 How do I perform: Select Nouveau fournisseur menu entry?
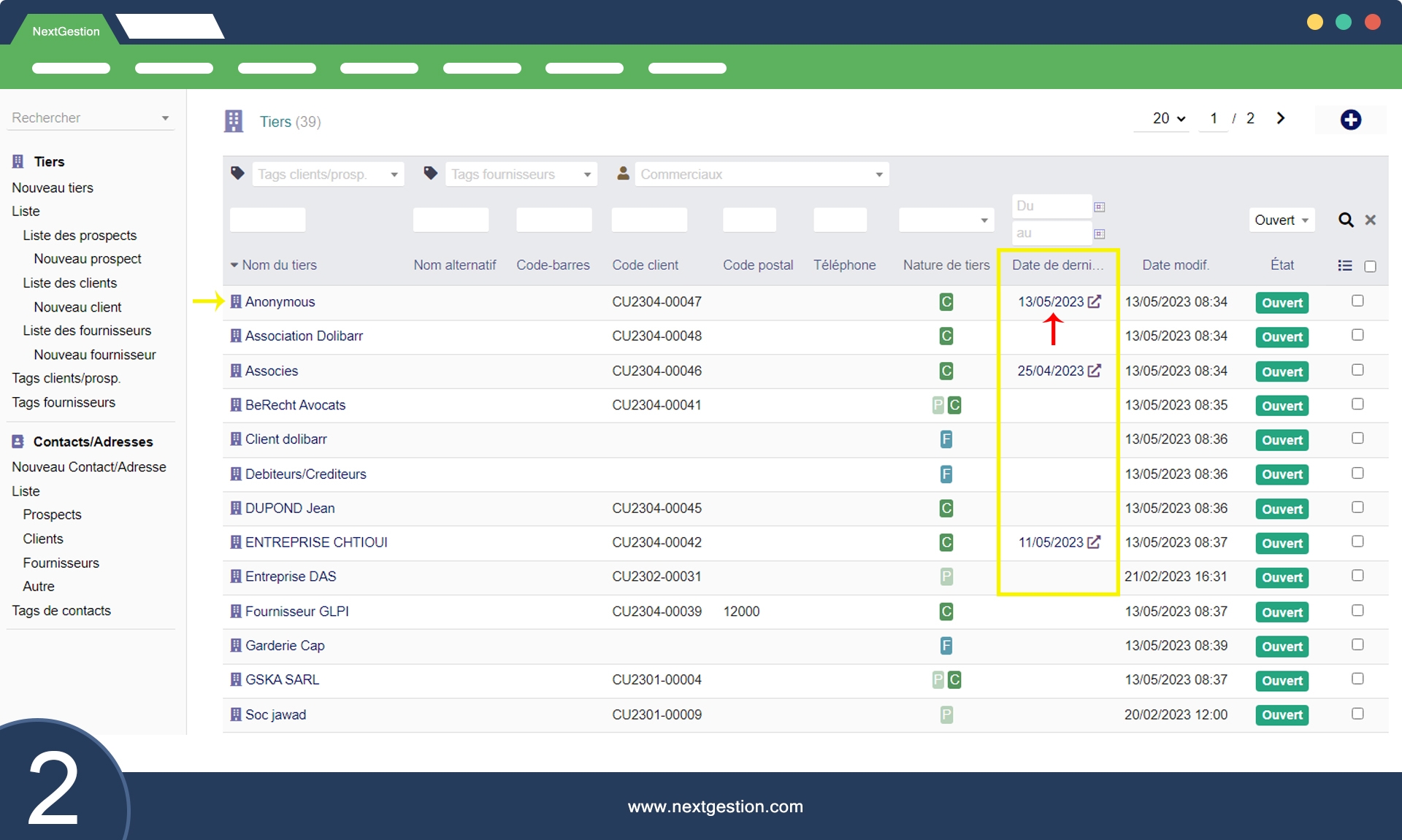click(x=95, y=355)
